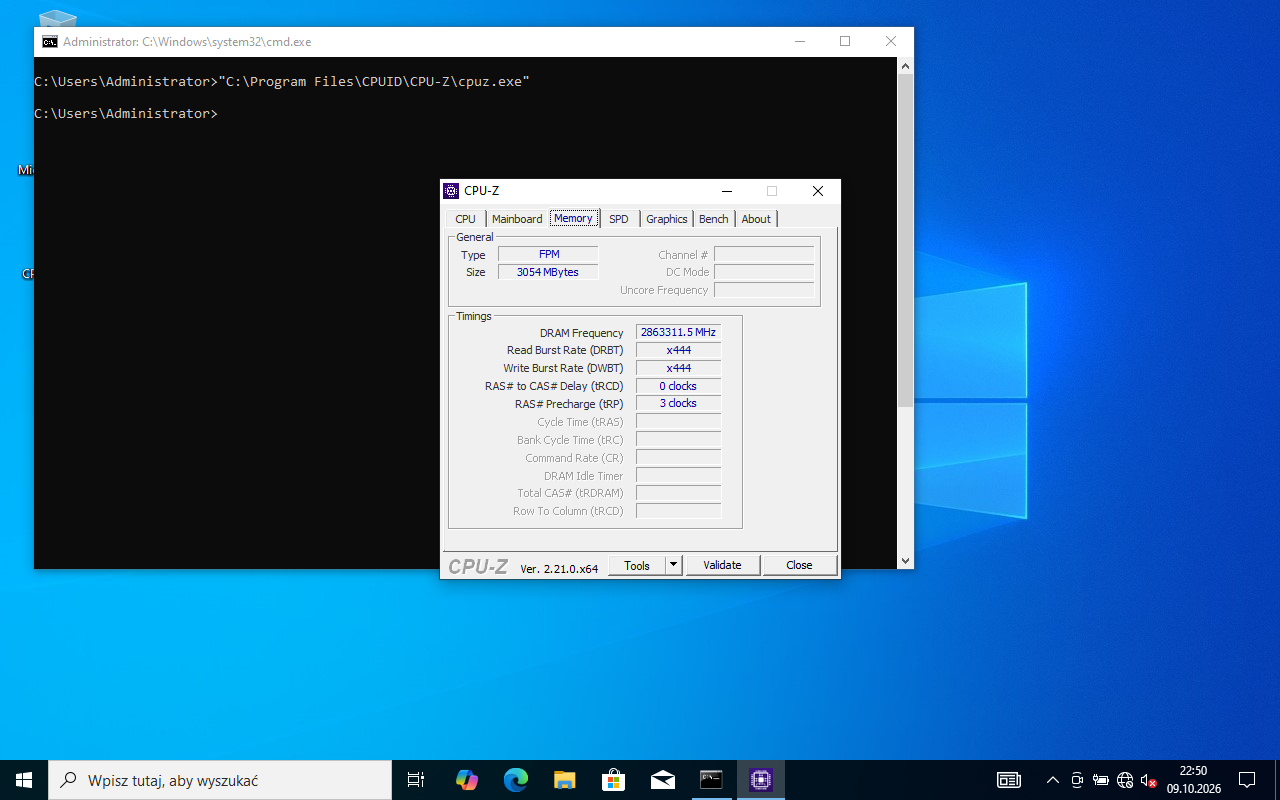Open the clock and date flyout

point(1193,780)
